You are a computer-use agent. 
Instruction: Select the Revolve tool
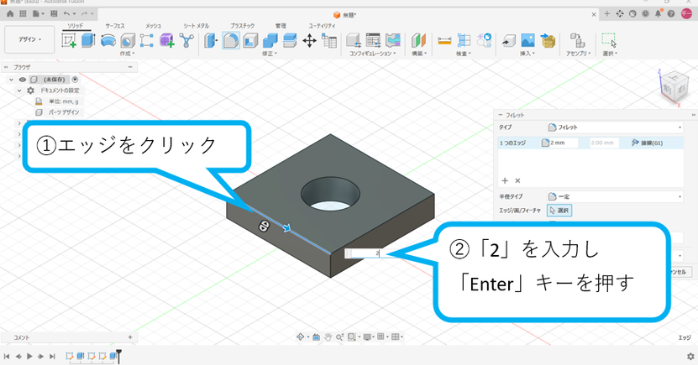pyautogui.click(x=108, y=41)
